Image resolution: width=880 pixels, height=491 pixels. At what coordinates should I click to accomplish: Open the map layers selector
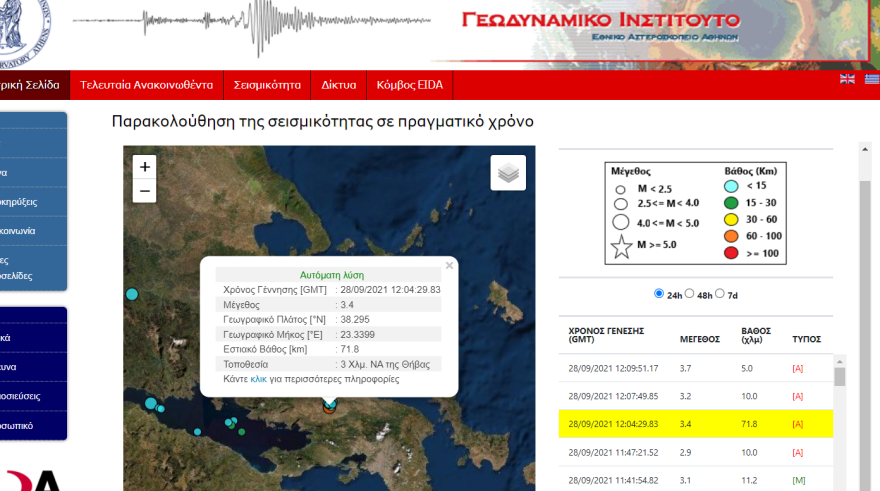tap(508, 173)
